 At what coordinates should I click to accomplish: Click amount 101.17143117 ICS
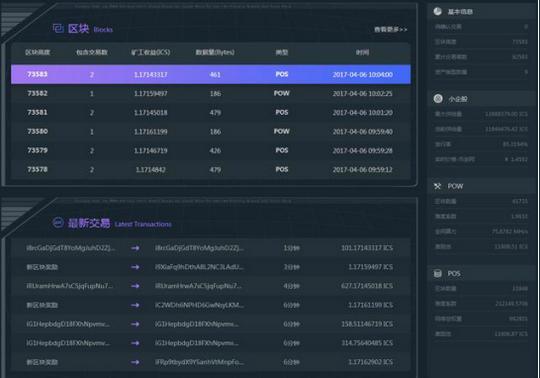coord(367,248)
